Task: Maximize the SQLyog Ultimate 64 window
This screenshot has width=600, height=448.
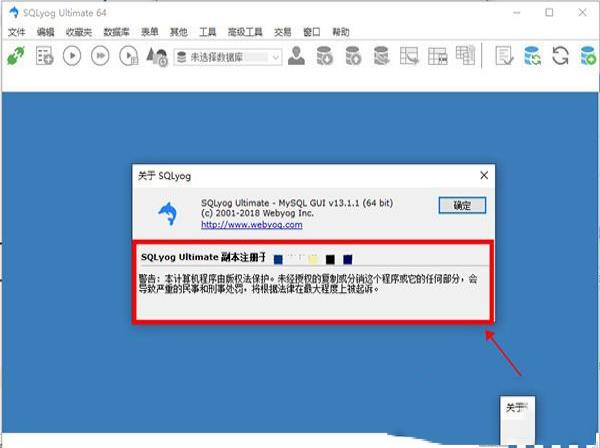Action: point(549,13)
